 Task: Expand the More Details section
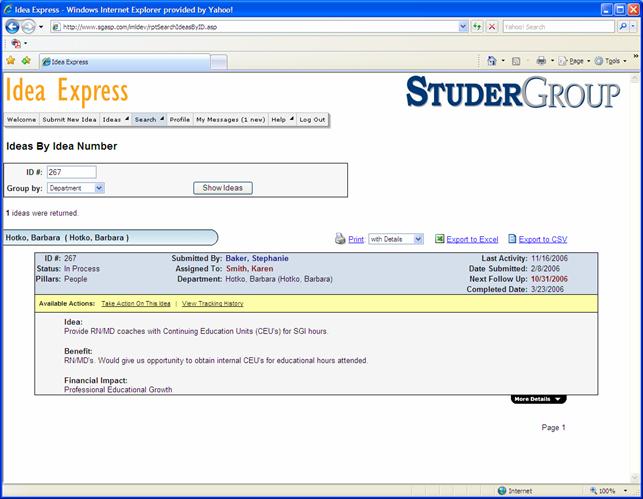point(538,399)
